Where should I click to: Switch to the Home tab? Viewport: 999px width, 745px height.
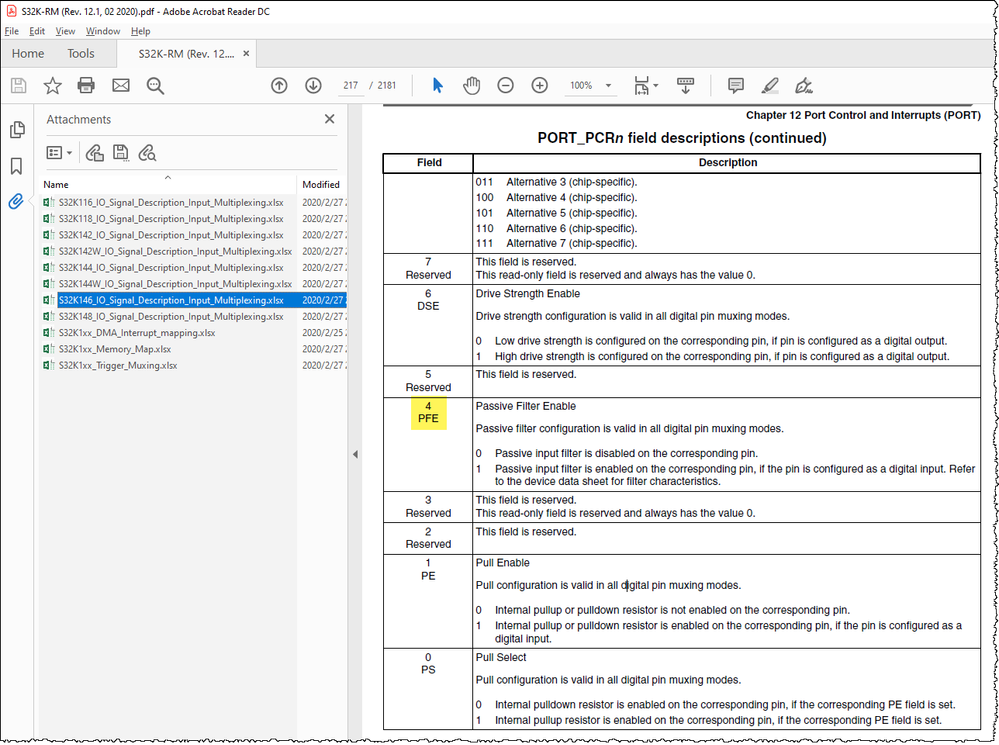pos(28,54)
